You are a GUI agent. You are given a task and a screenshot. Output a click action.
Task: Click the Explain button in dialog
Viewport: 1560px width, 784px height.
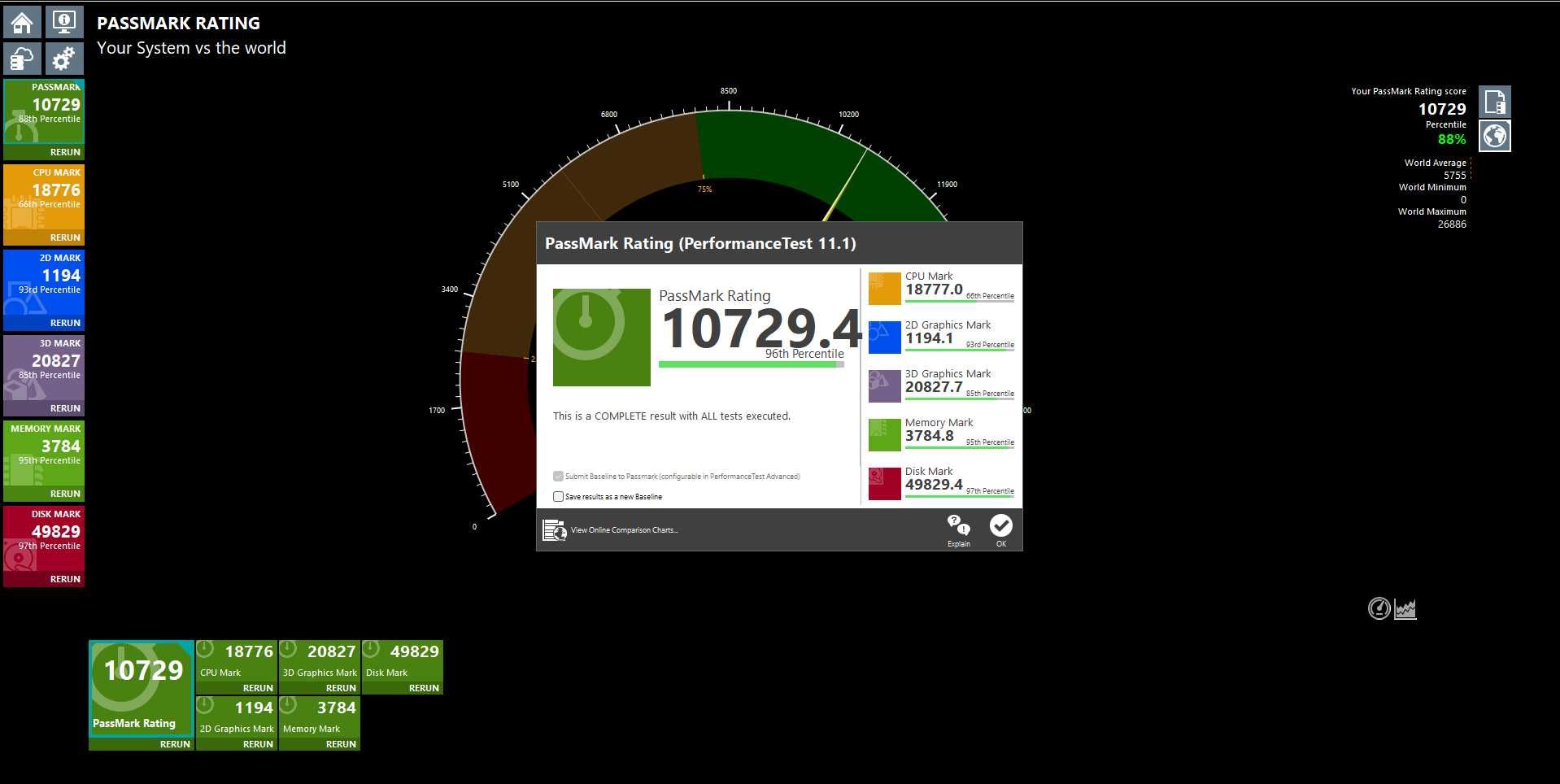959,530
